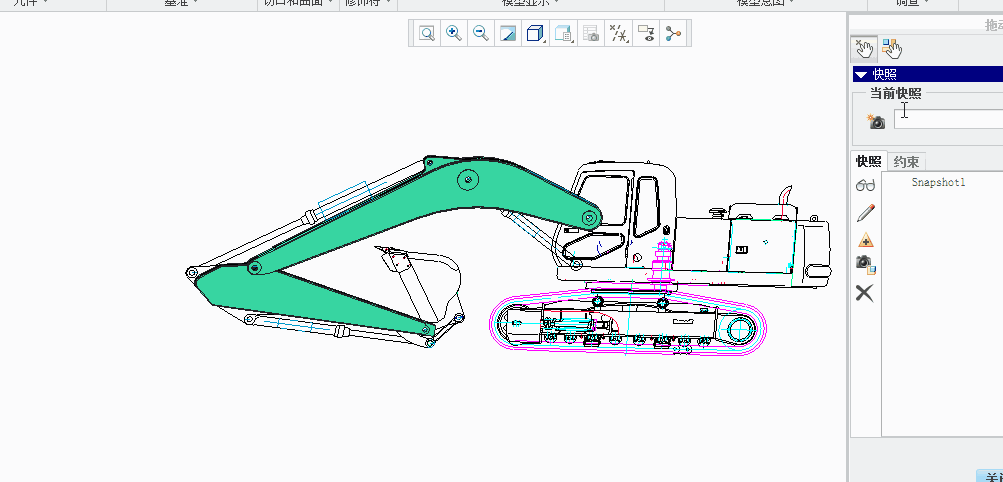Display selected snapshot with the glasses icon
This screenshot has height=482, width=1003.
click(x=866, y=186)
